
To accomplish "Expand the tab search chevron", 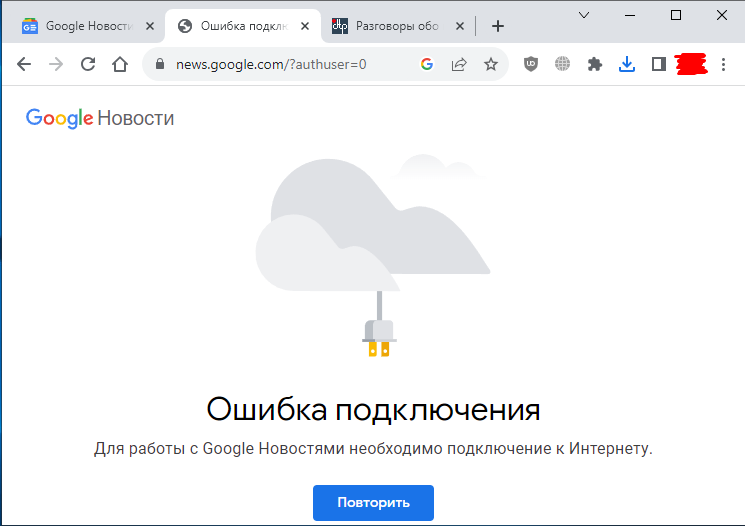I will [584, 15].
